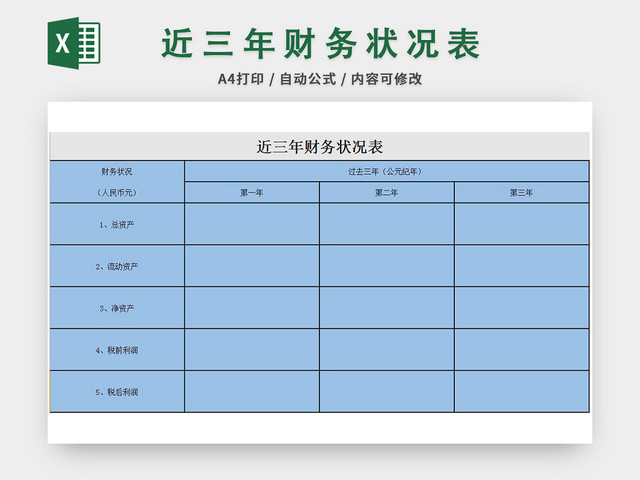Click the green Excel logo icon

[x=74, y=43]
